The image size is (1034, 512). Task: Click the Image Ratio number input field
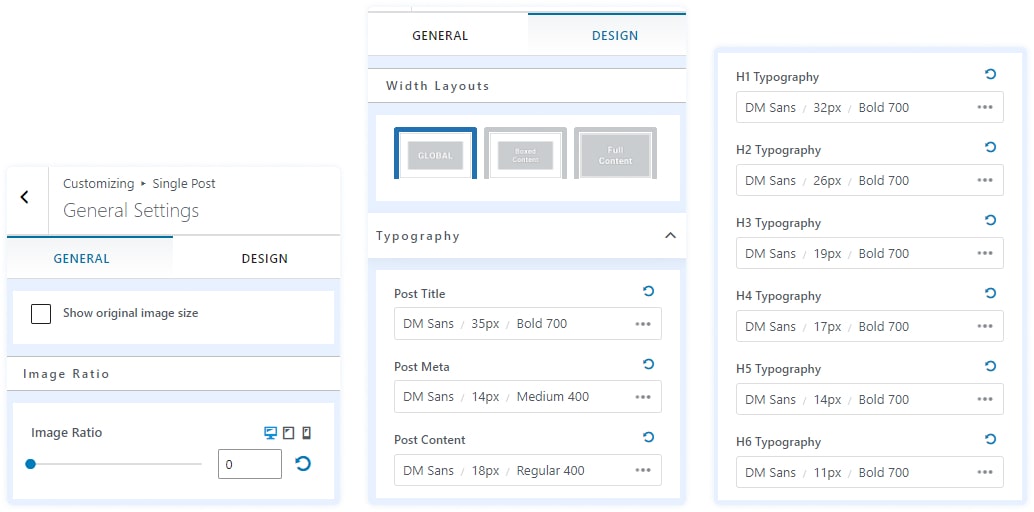[x=249, y=464]
